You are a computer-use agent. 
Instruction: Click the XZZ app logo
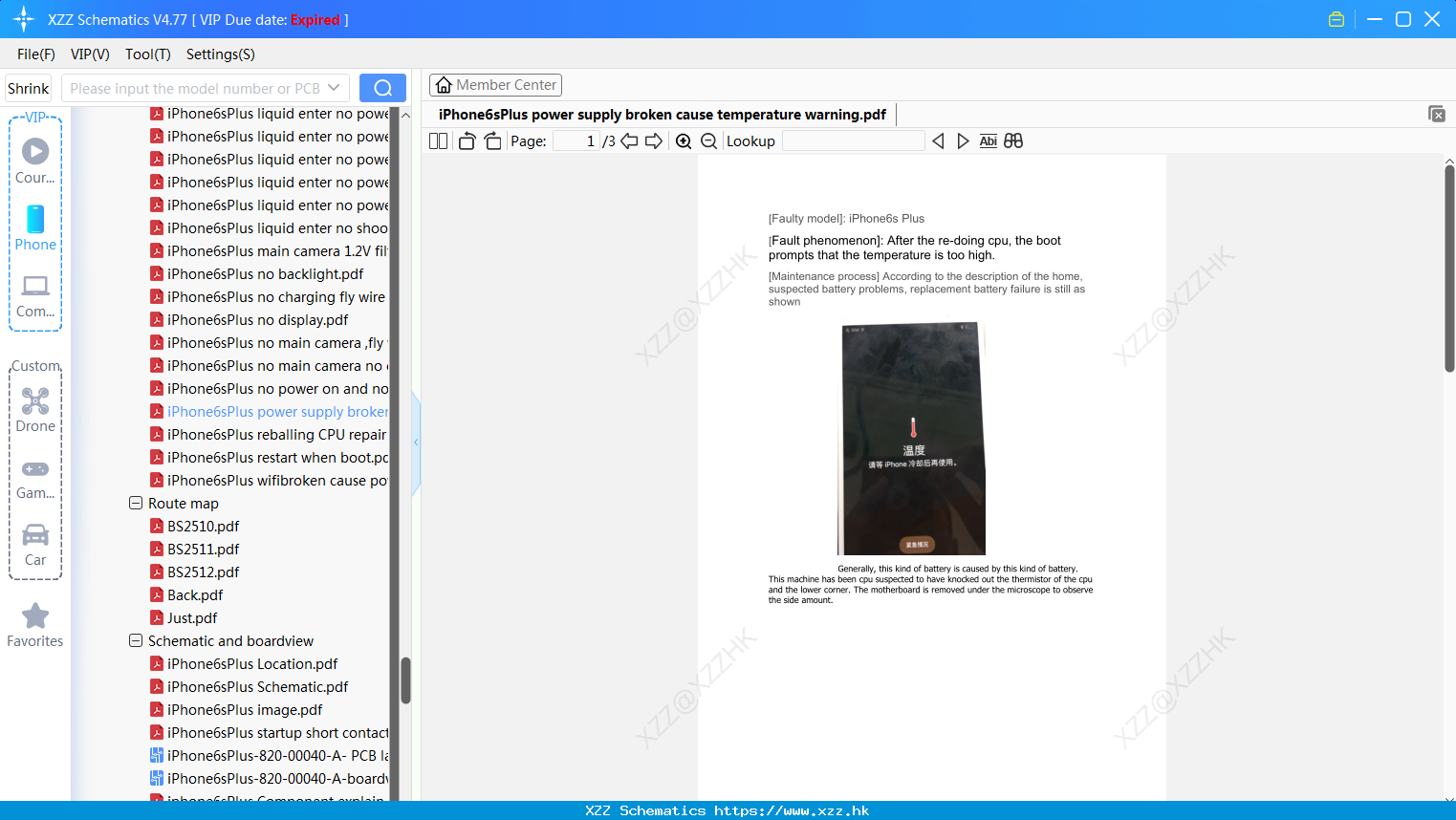(x=24, y=19)
